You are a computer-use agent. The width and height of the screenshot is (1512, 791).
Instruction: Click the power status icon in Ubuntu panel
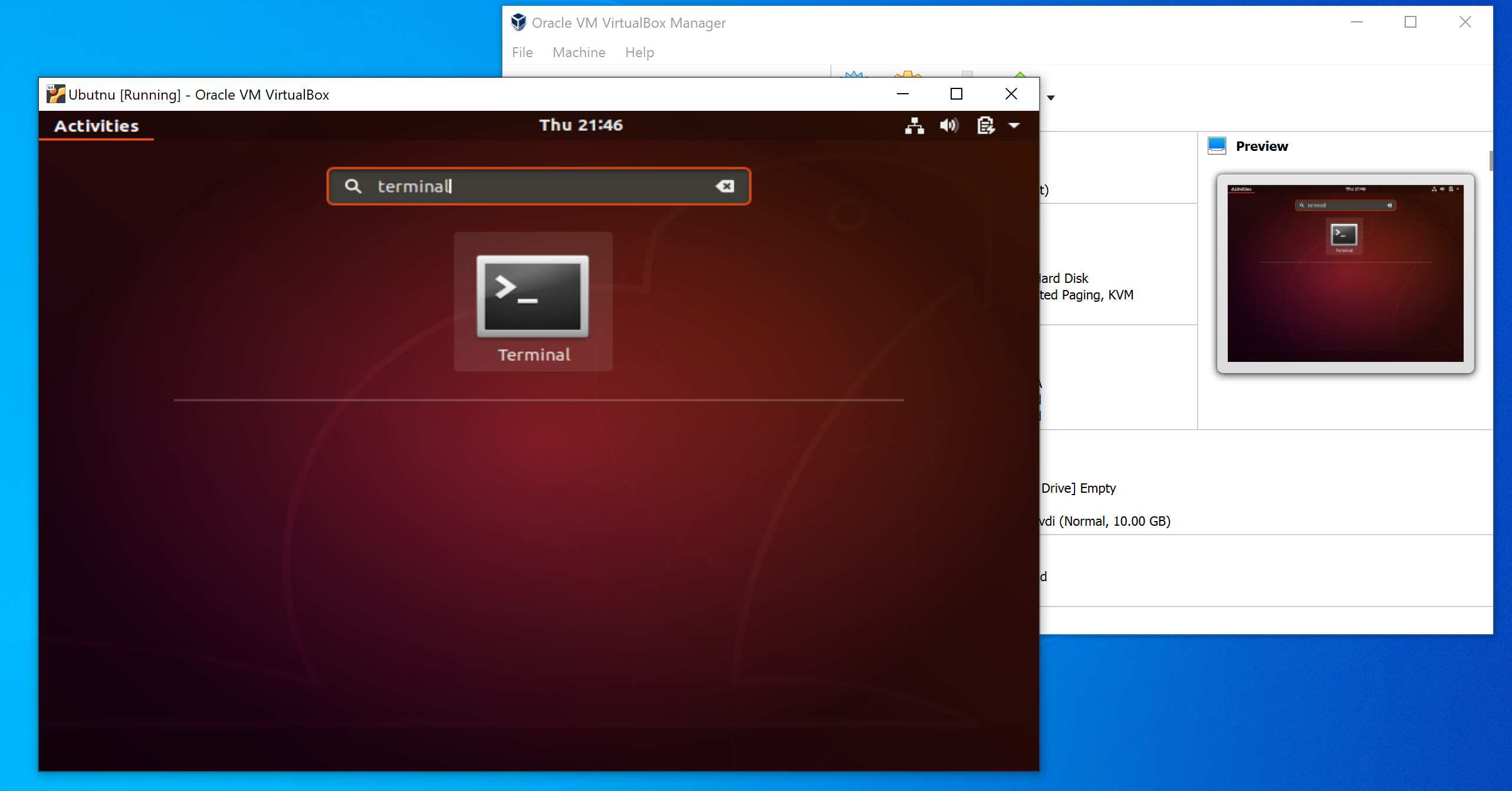[x=985, y=126]
